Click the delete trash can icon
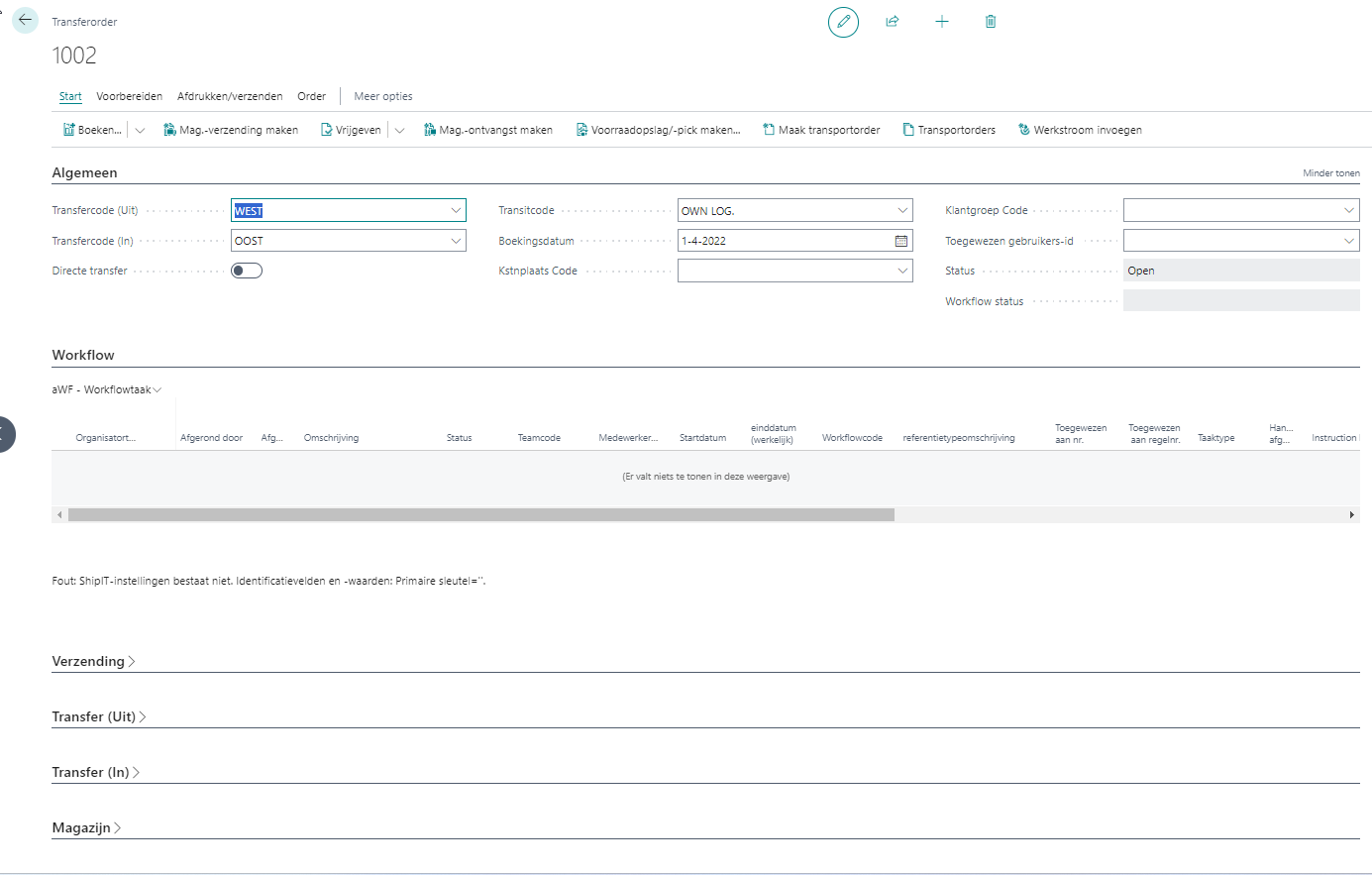Screen dimensions: 1372x875 coord(991,22)
